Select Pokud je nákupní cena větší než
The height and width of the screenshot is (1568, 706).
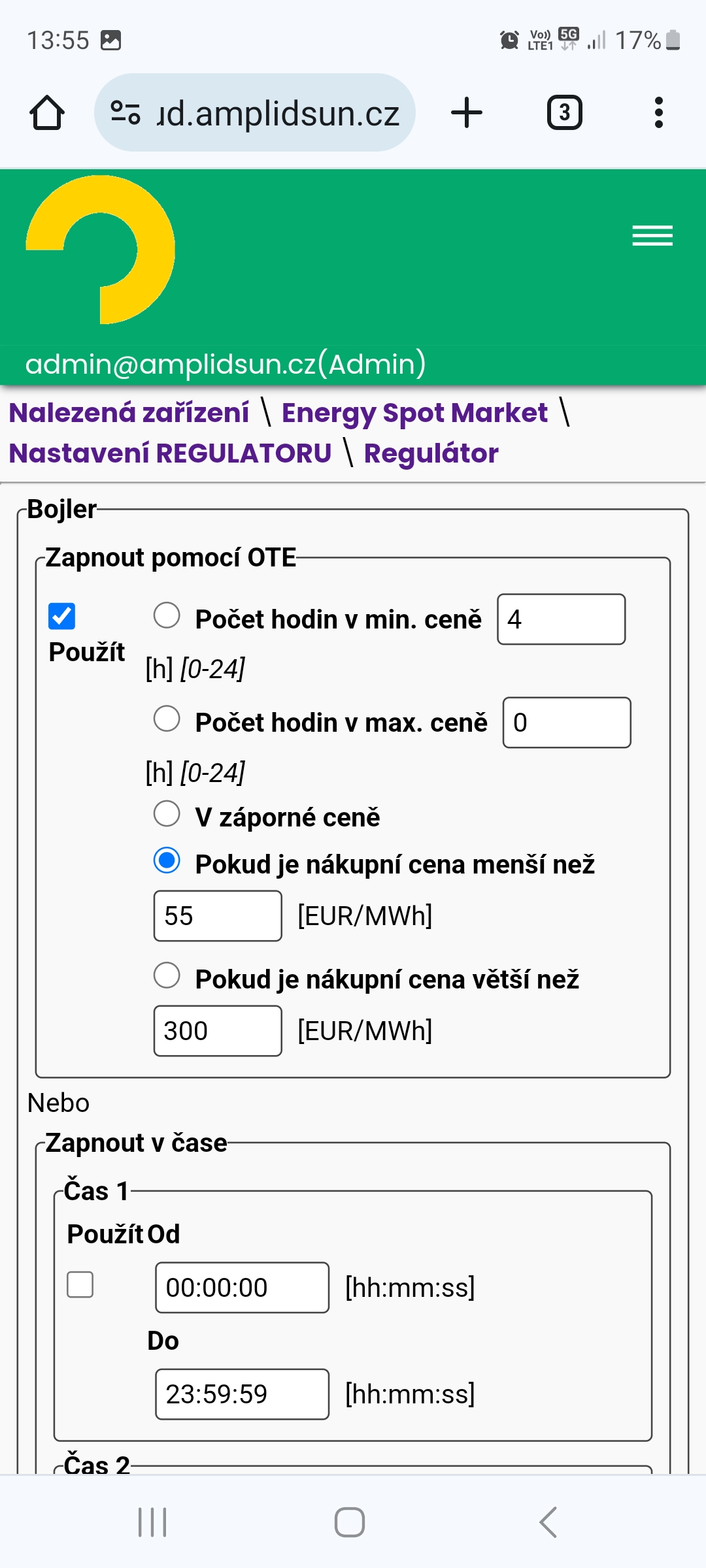click(167, 975)
